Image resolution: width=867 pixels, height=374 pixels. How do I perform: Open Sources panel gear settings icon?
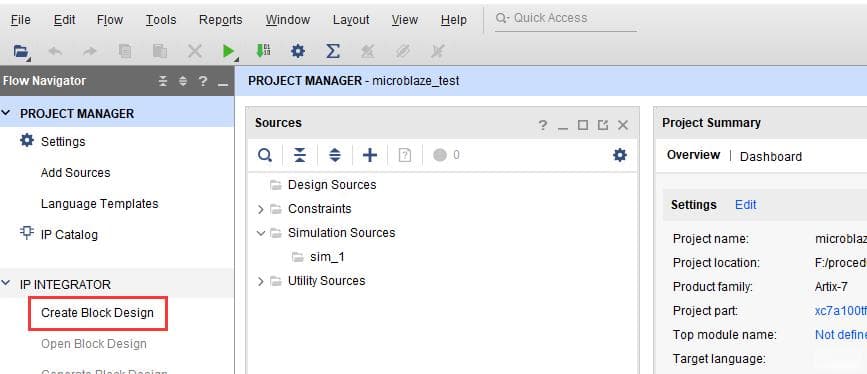(620, 155)
